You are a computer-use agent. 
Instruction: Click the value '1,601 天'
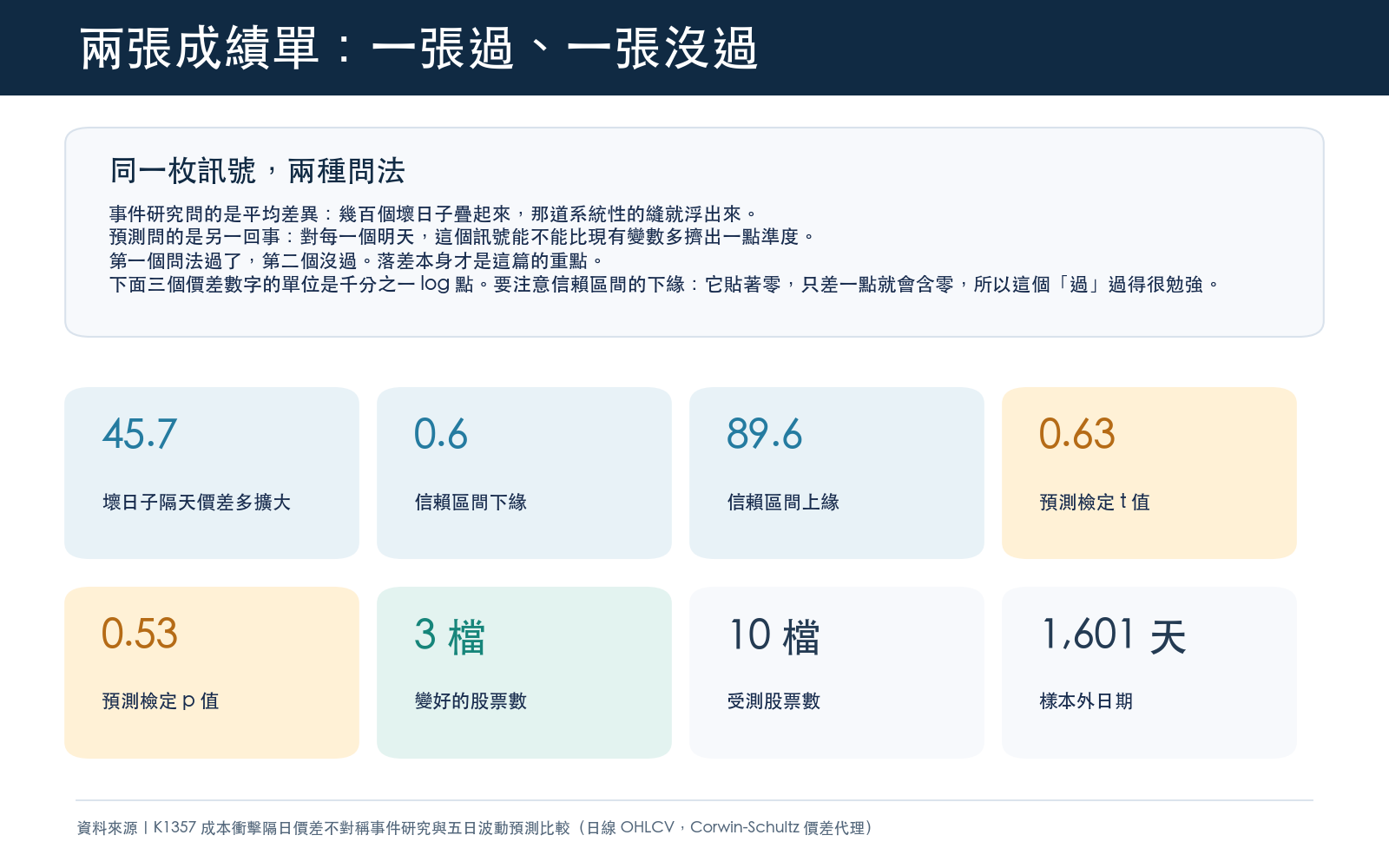(1113, 635)
